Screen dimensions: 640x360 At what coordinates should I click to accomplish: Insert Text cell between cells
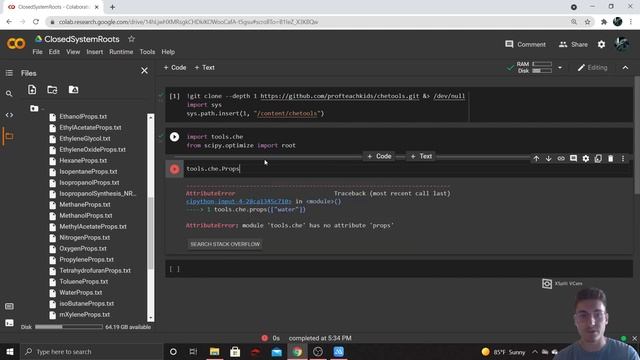point(421,156)
